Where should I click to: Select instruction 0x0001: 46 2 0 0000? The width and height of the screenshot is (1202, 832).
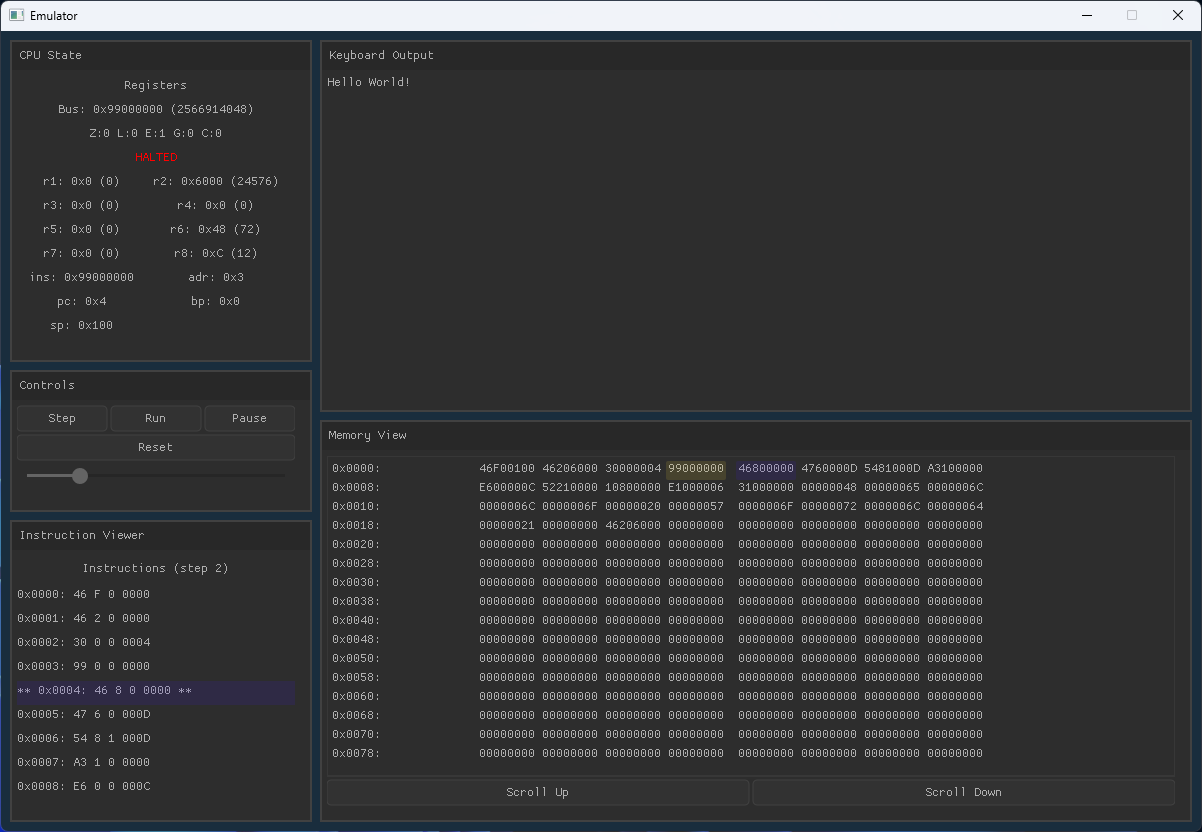coord(83,618)
